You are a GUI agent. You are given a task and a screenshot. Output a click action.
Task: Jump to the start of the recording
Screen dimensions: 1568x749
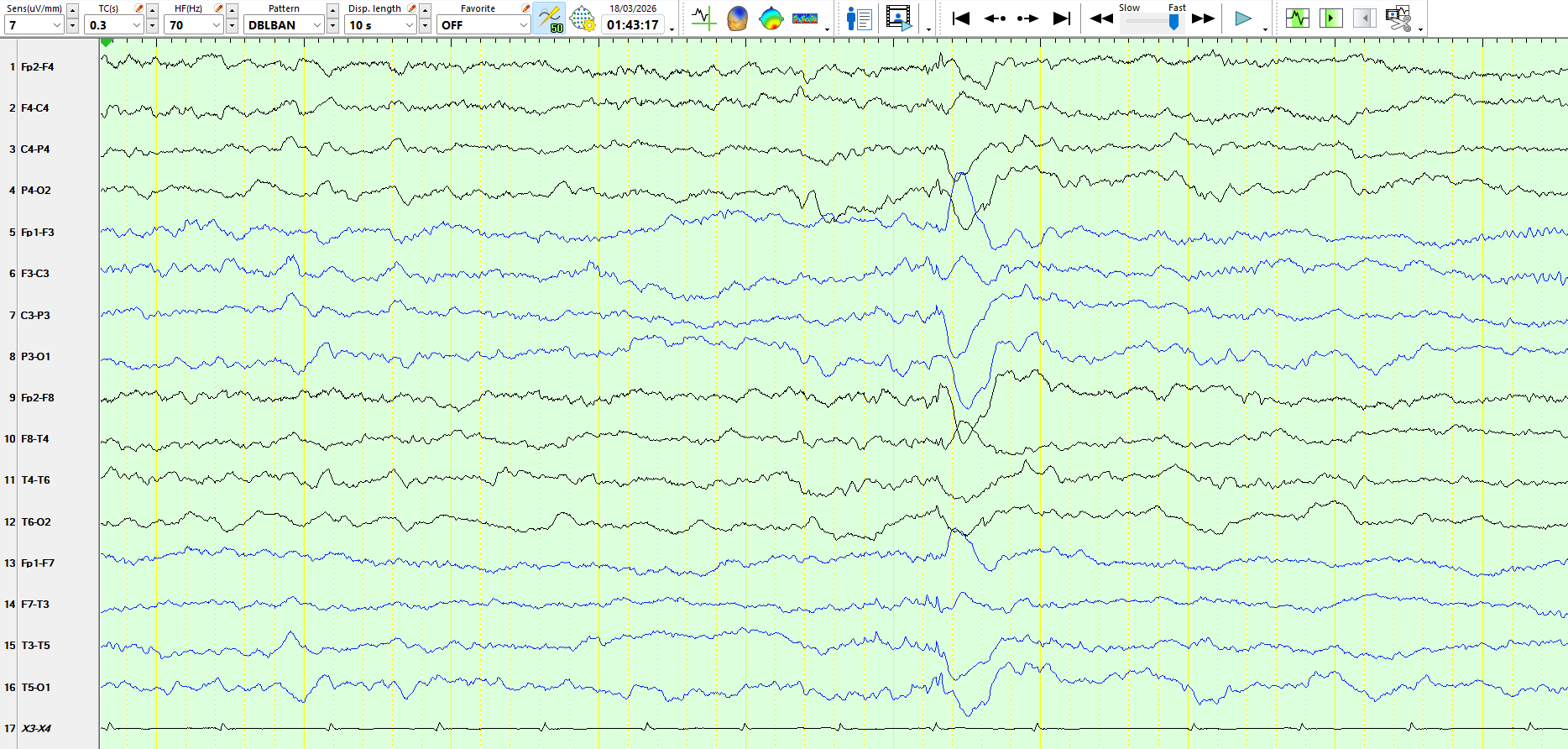(x=961, y=18)
